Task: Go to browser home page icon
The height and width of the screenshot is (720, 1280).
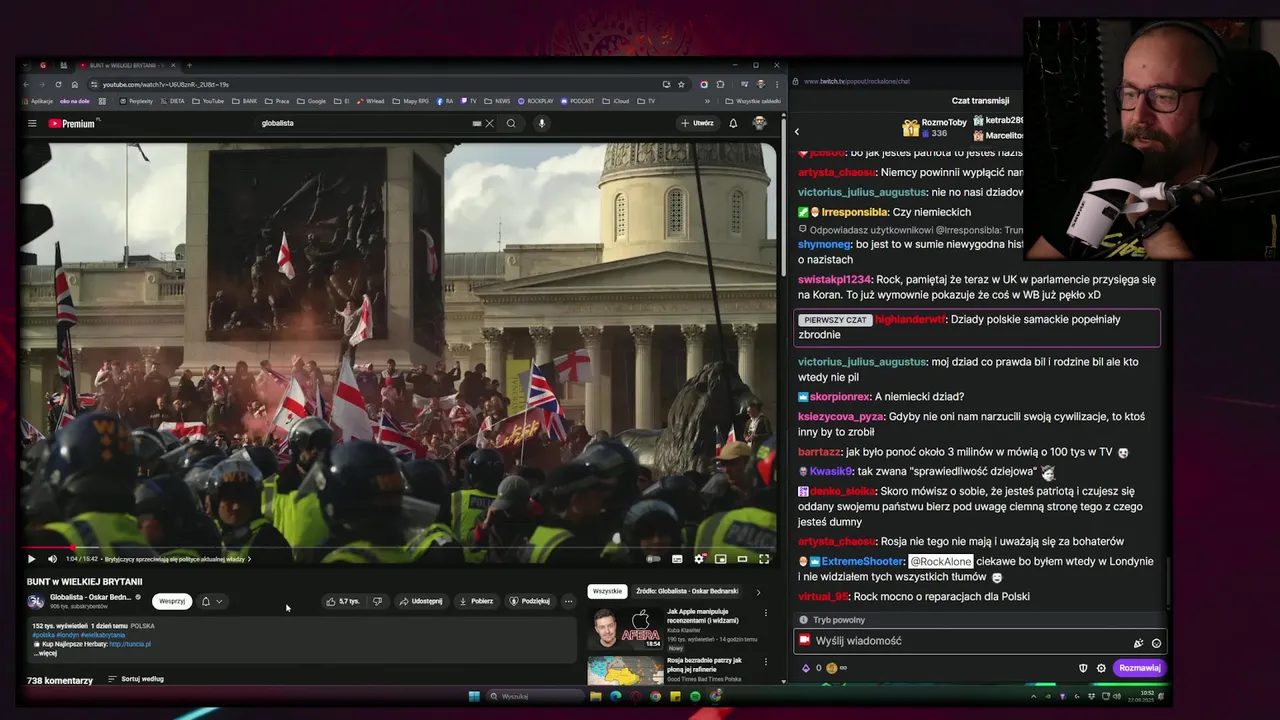Action: (74, 84)
